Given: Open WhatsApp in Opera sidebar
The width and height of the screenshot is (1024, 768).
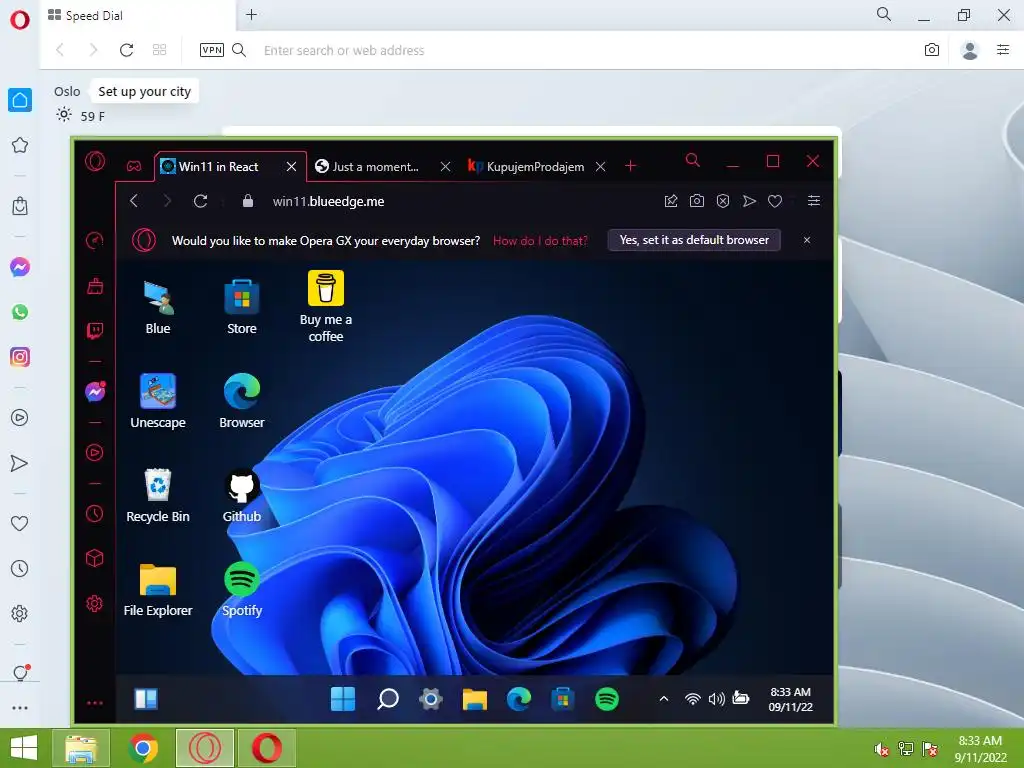Looking at the screenshot, I should click(x=20, y=312).
